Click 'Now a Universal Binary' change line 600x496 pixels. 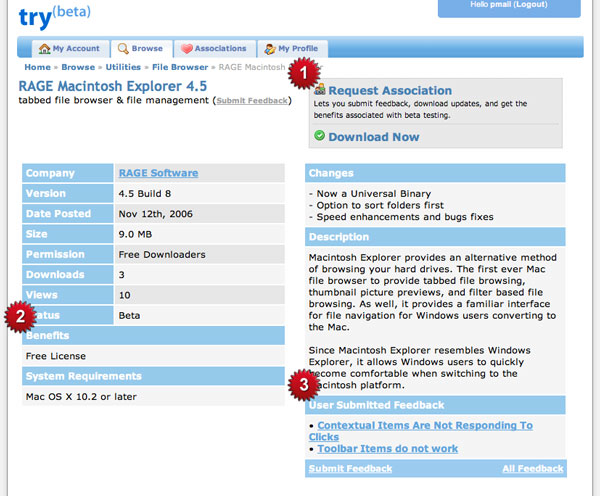coord(373,194)
